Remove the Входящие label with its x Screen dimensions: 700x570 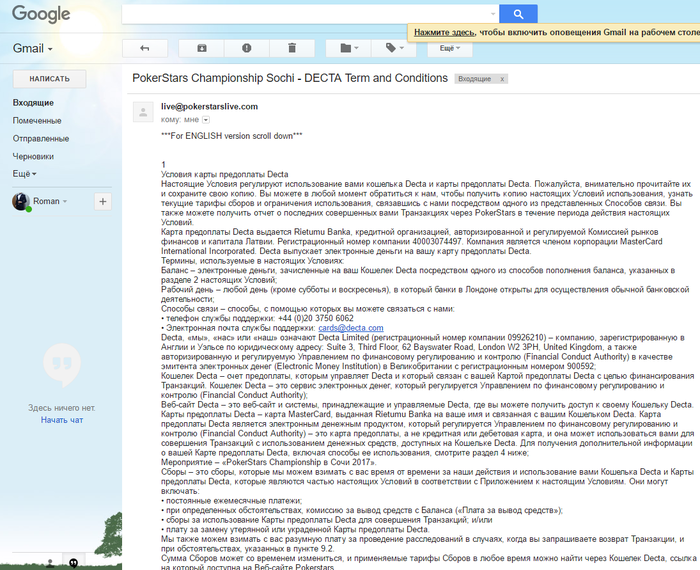(502, 79)
